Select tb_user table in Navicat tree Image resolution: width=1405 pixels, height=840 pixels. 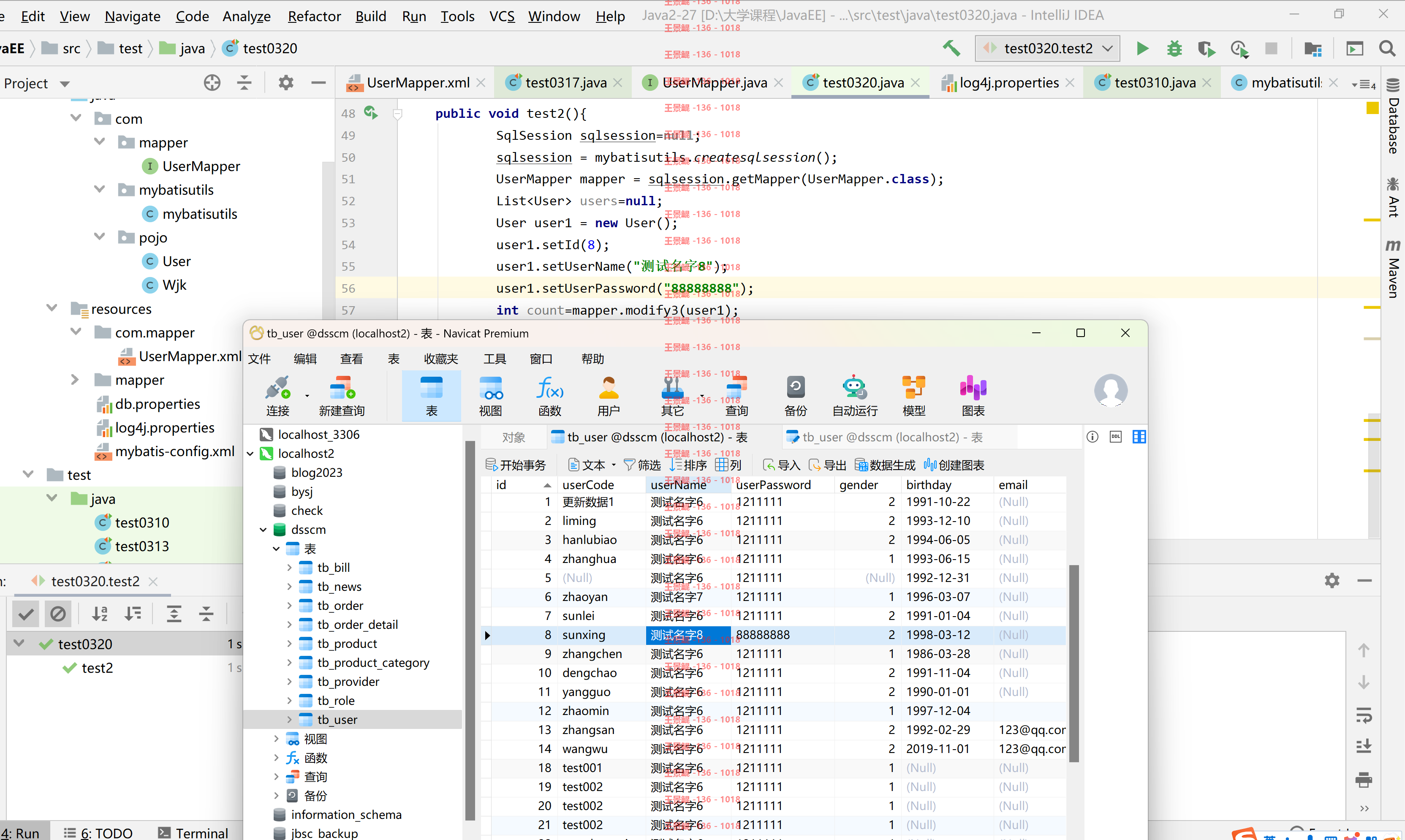pyautogui.click(x=337, y=720)
